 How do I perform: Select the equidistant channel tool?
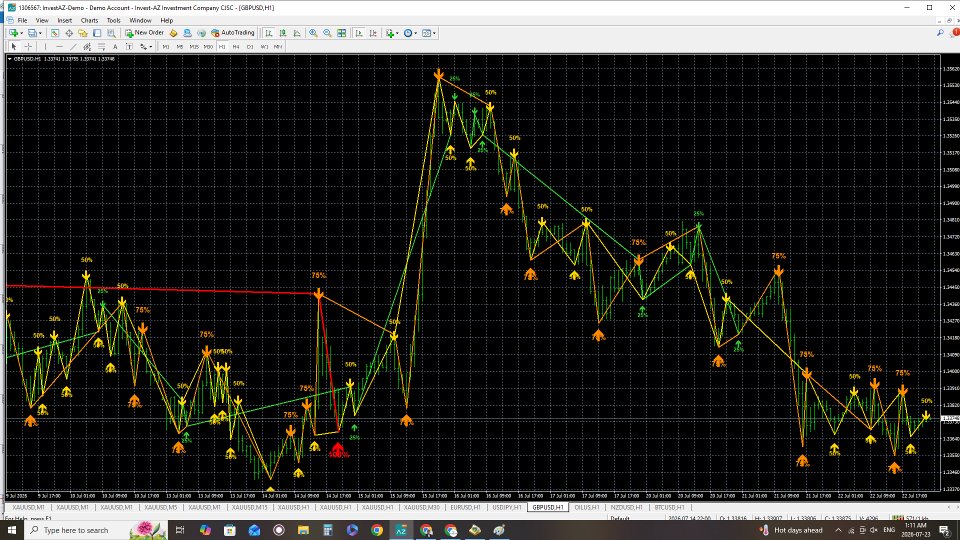click(x=87, y=47)
